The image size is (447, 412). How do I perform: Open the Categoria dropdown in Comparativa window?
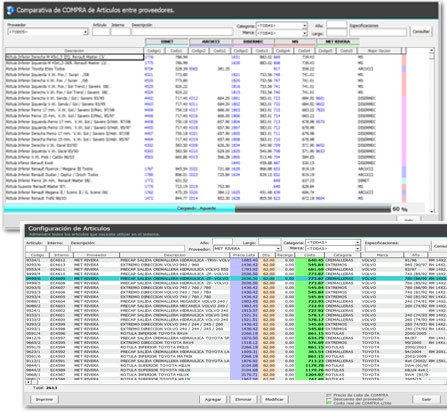(305, 26)
